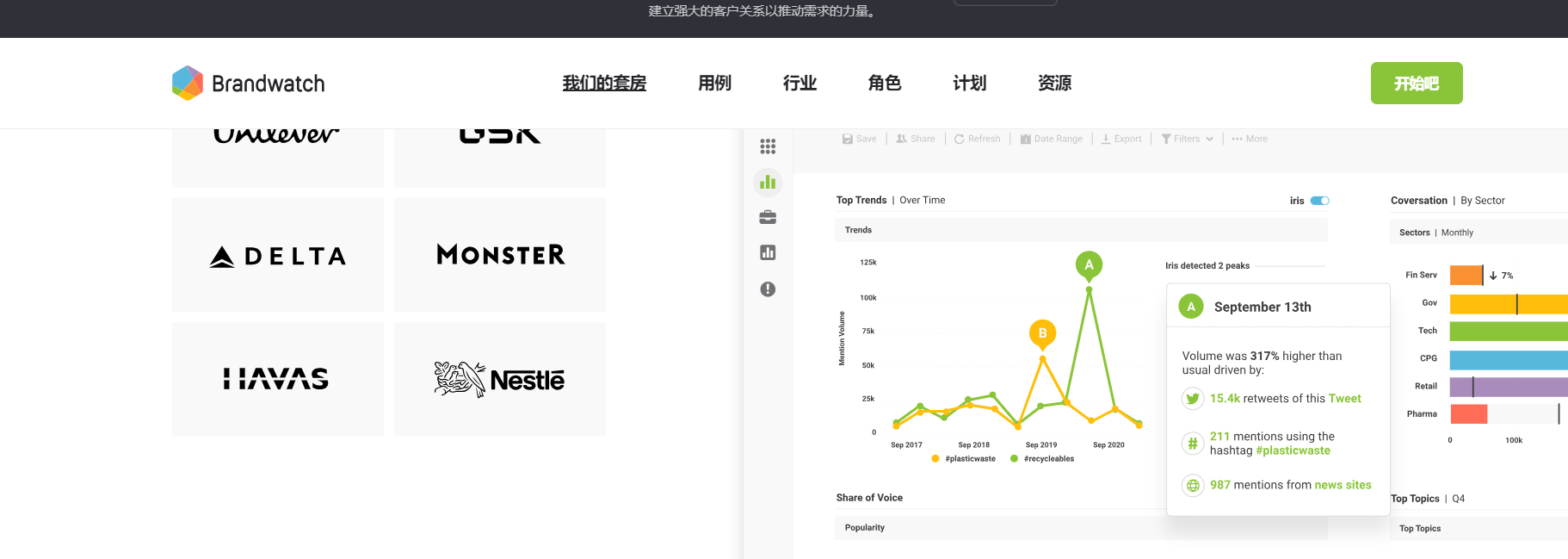Click the #plasticwaste legend item
The width and height of the screenshot is (1568, 559).
963,459
